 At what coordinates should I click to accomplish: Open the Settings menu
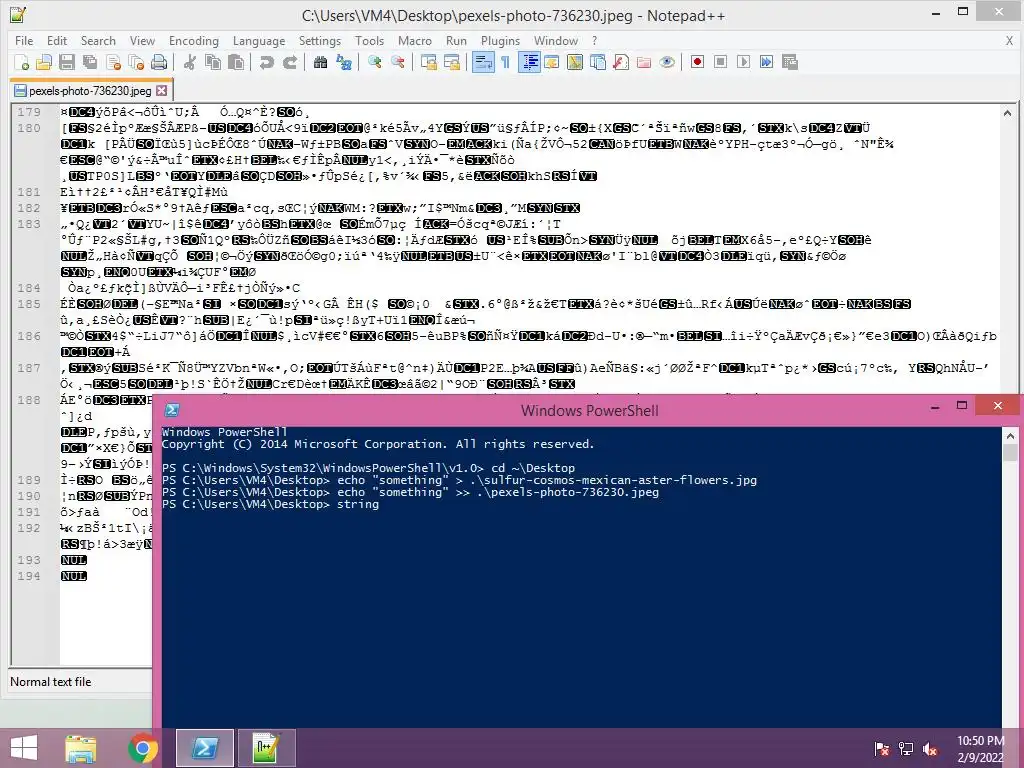[320, 40]
